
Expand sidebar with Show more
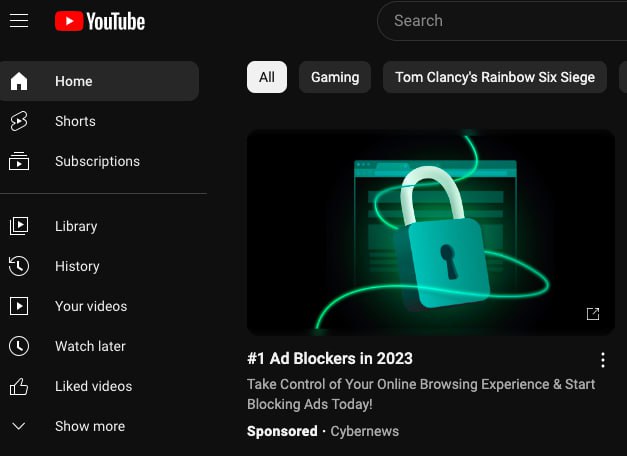(68, 426)
